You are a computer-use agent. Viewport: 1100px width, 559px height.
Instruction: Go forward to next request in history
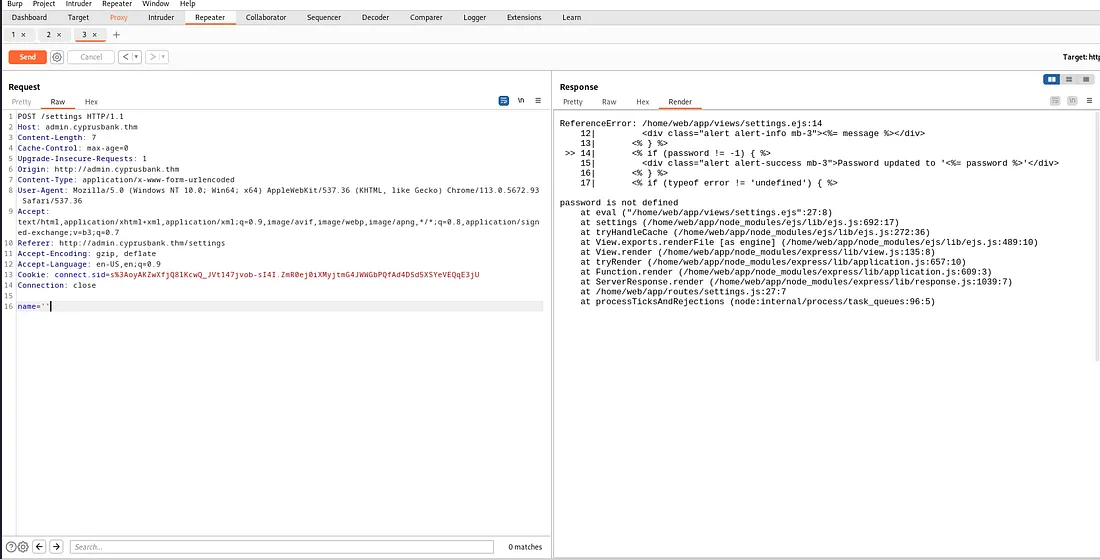(152, 57)
